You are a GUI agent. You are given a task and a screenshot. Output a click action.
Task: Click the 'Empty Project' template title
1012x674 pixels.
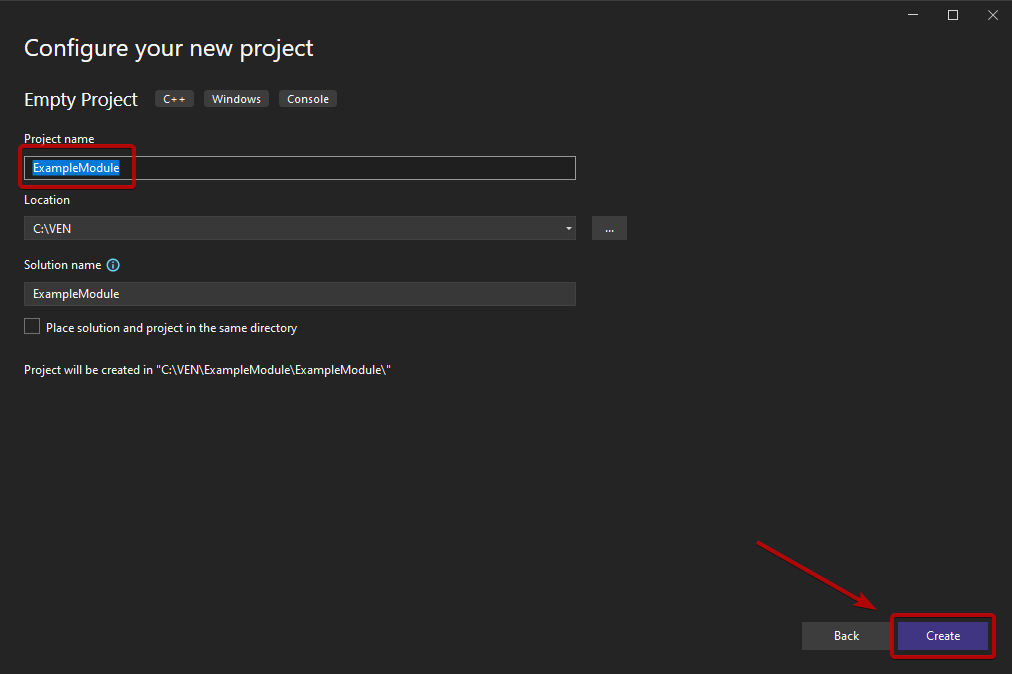click(81, 100)
